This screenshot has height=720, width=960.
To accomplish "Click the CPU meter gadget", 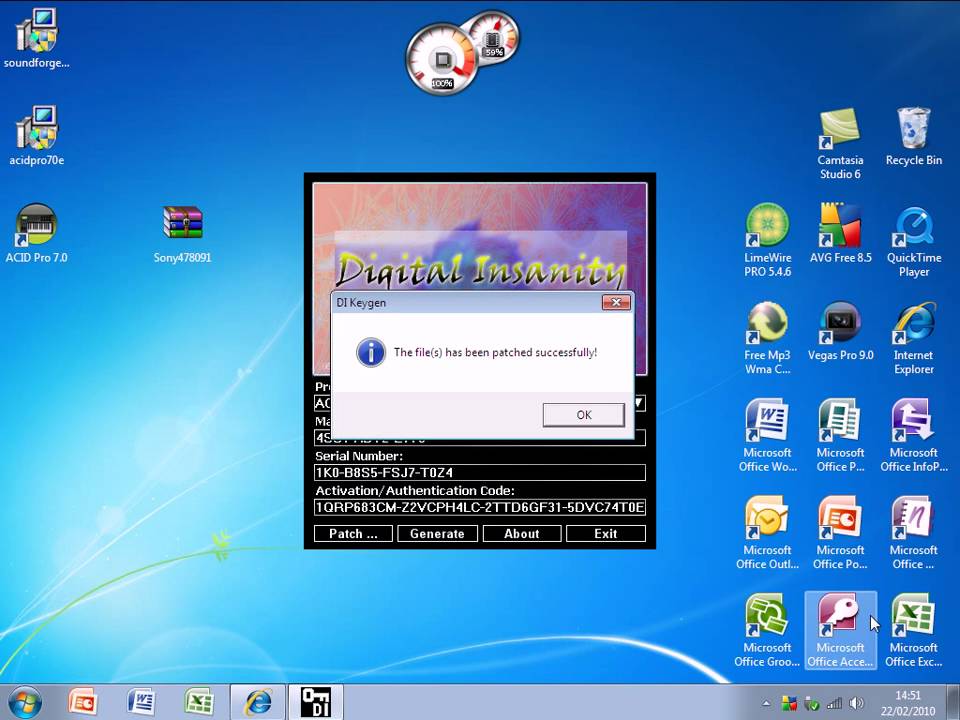I will pyautogui.click(x=442, y=59).
